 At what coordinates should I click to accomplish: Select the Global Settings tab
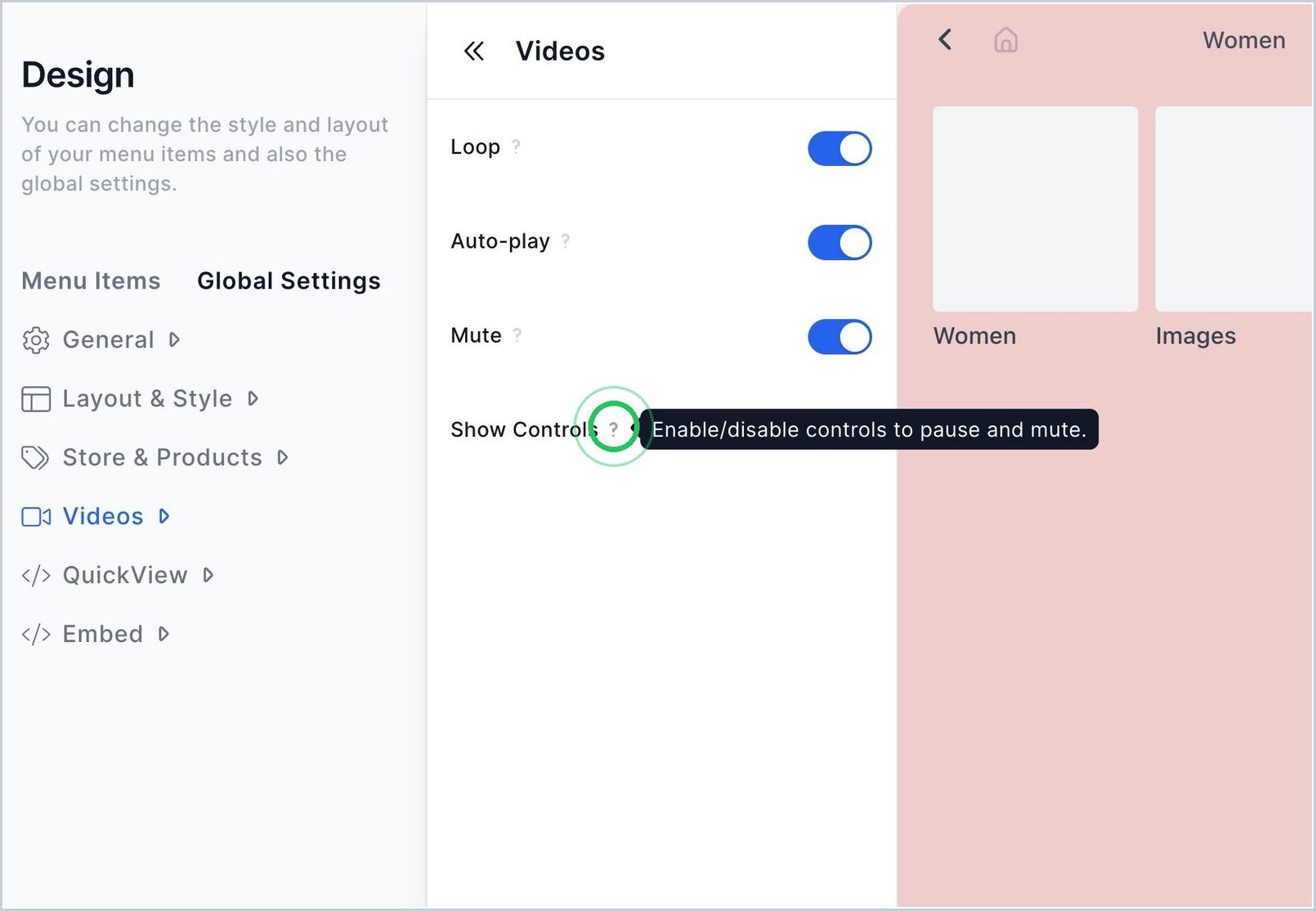coord(289,280)
